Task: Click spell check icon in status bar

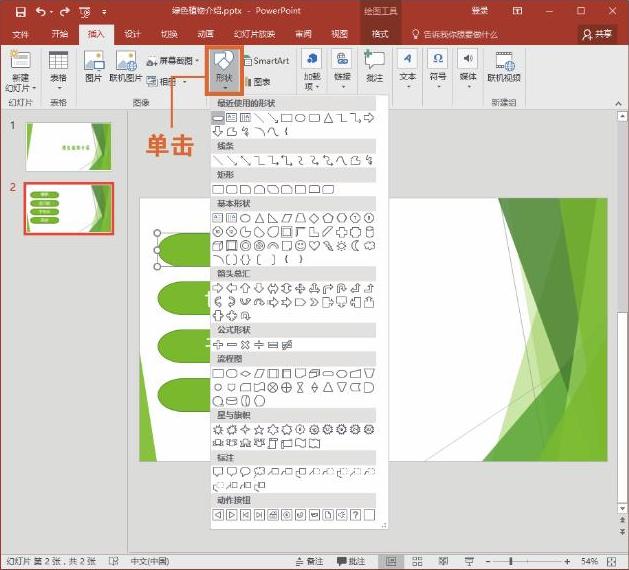Action: click(114, 561)
